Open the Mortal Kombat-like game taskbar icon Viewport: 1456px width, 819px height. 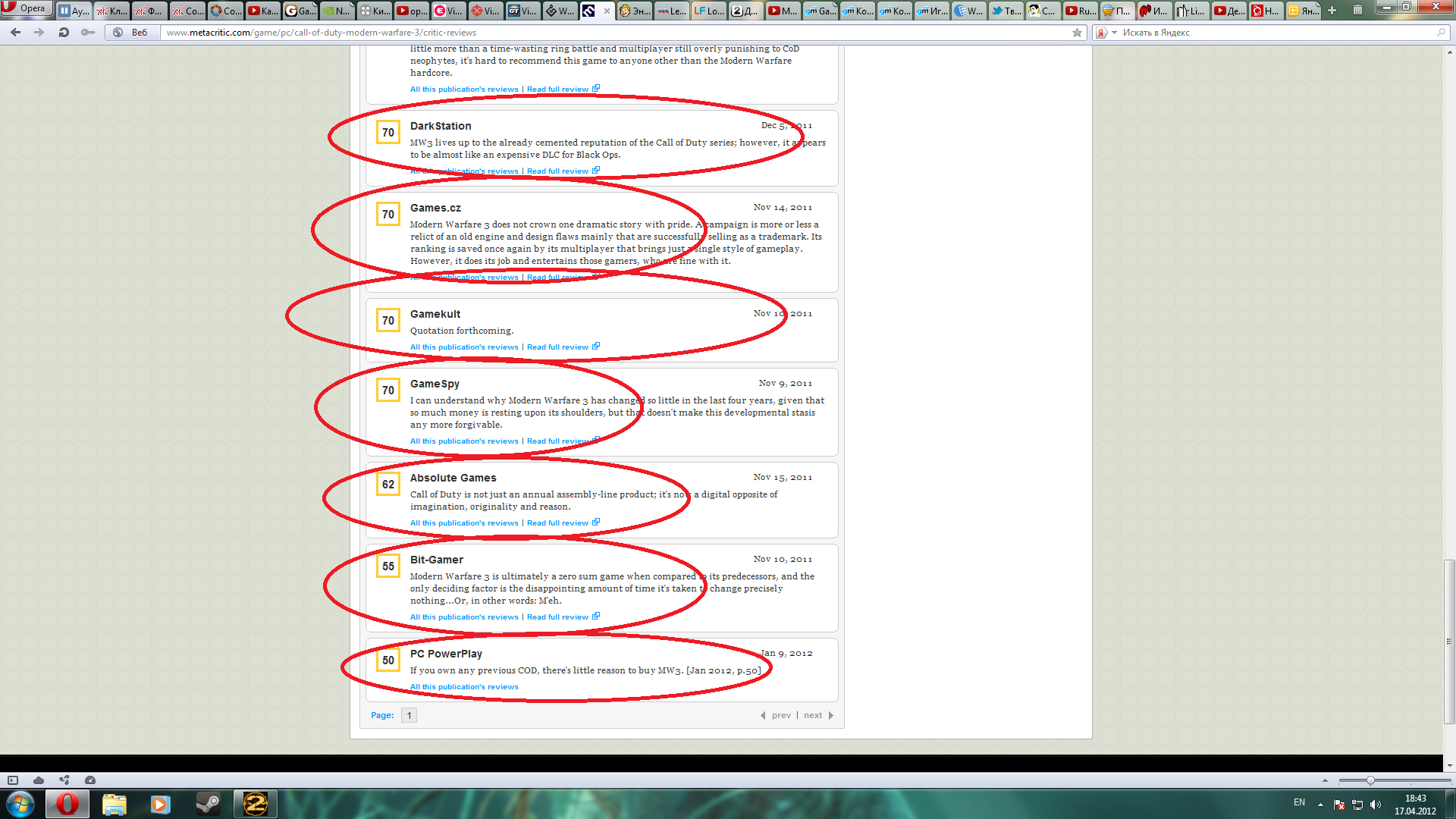tap(255, 804)
